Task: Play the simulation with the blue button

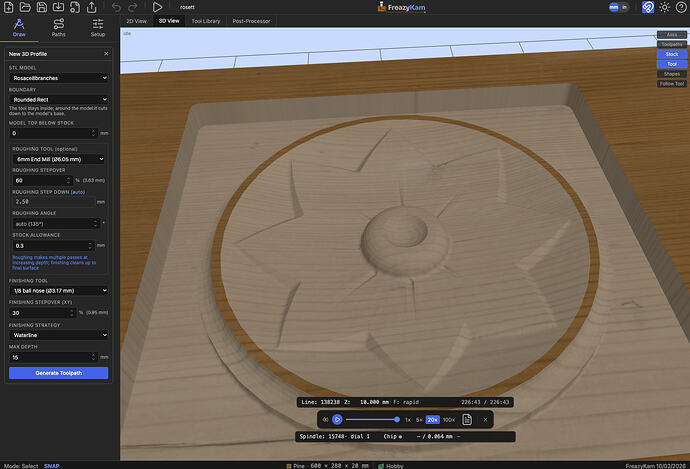Action: [x=338, y=420]
